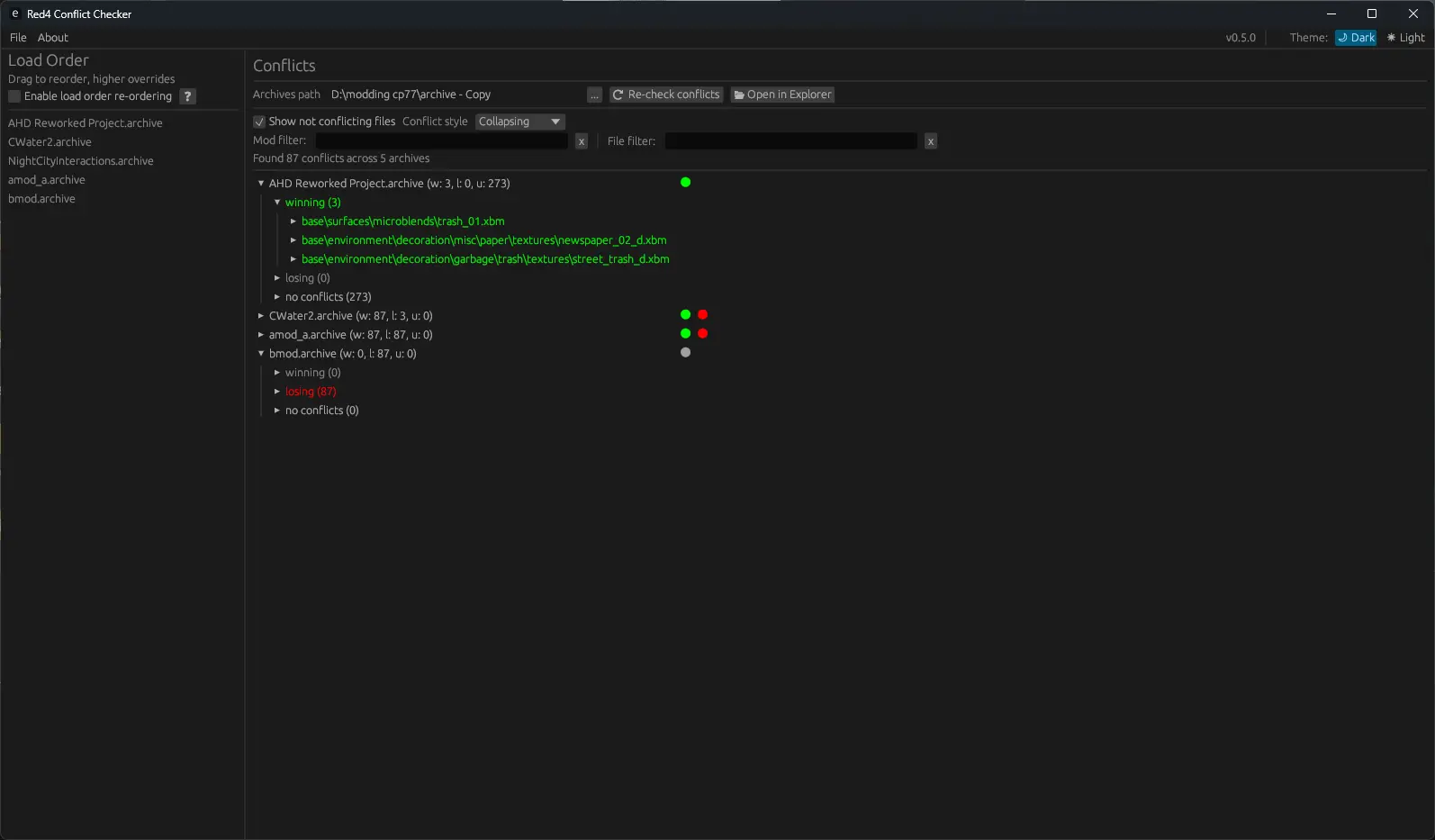Open the Conflict style Collapsing dropdown
Screen dimensions: 1435x840
coord(519,122)
